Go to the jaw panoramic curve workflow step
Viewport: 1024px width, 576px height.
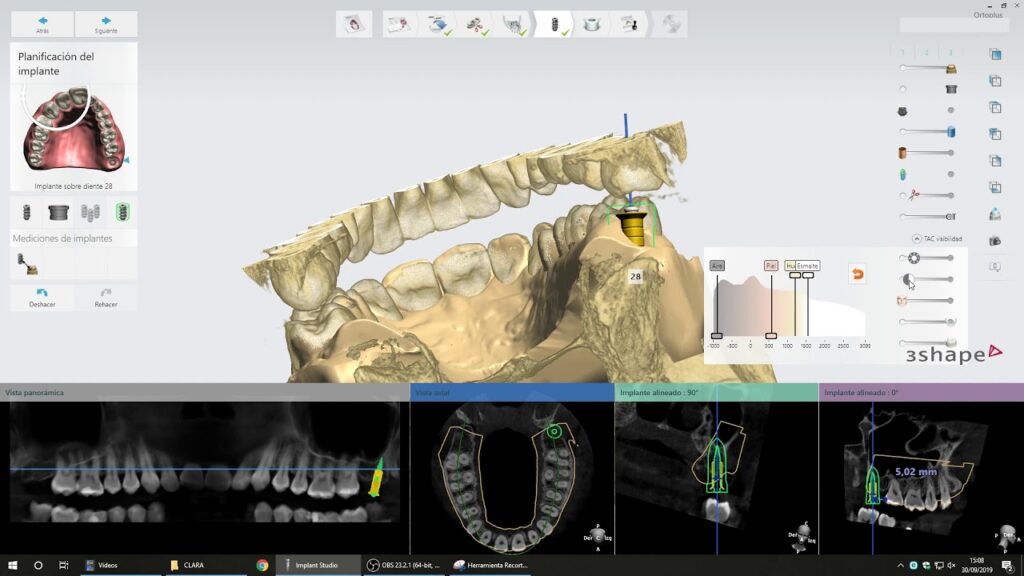(515, 24)
